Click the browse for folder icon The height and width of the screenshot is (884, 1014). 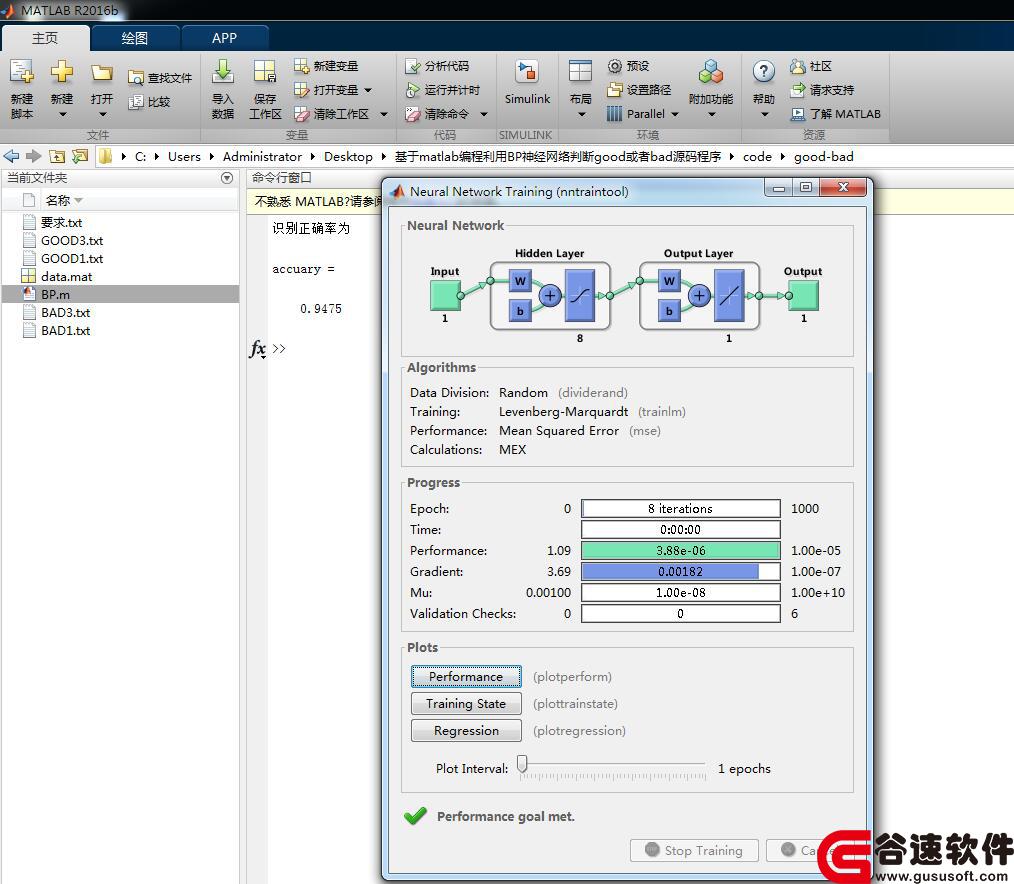(x=80, y=156)
